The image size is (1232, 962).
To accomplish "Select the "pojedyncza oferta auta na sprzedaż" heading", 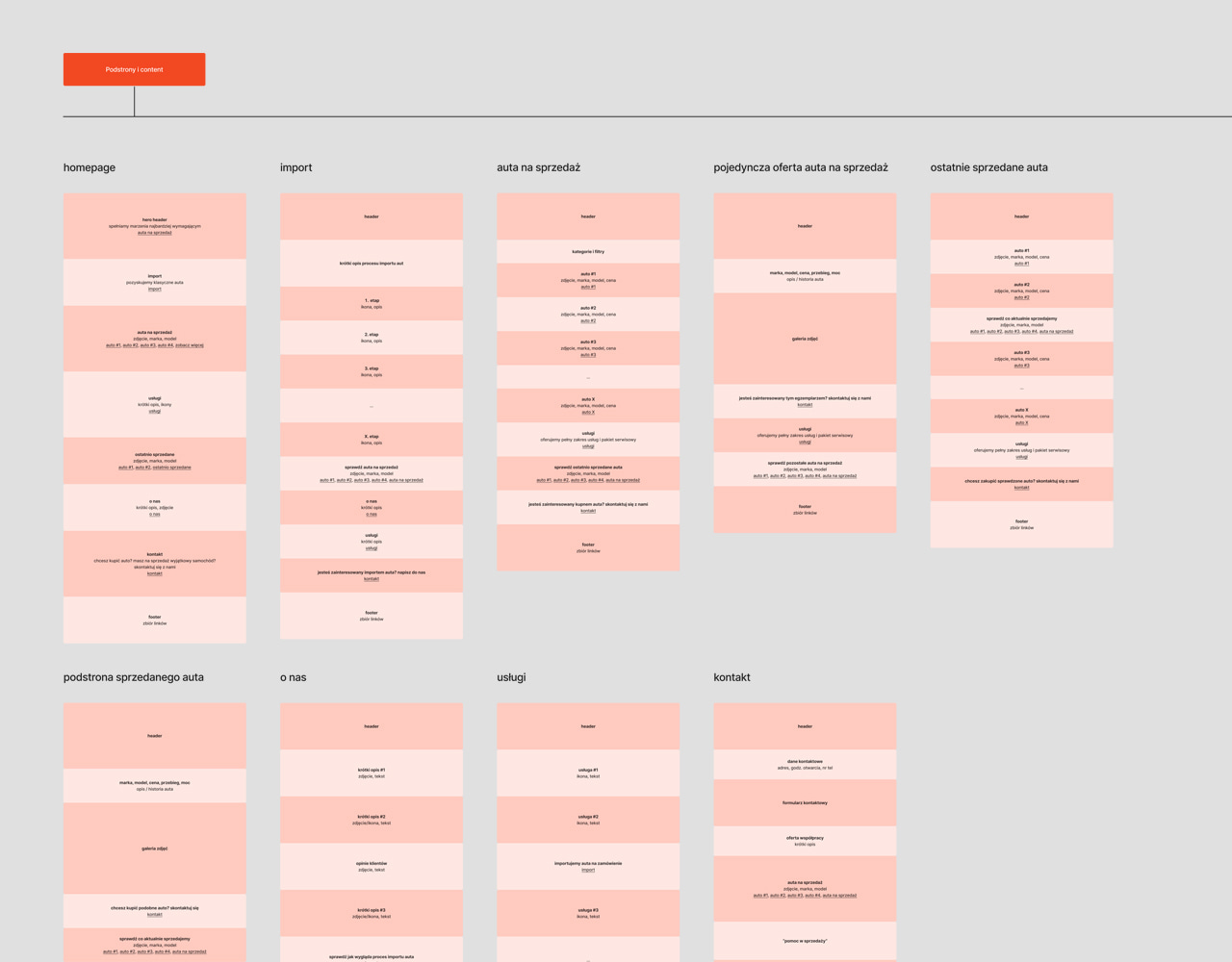I will point(800,167).
